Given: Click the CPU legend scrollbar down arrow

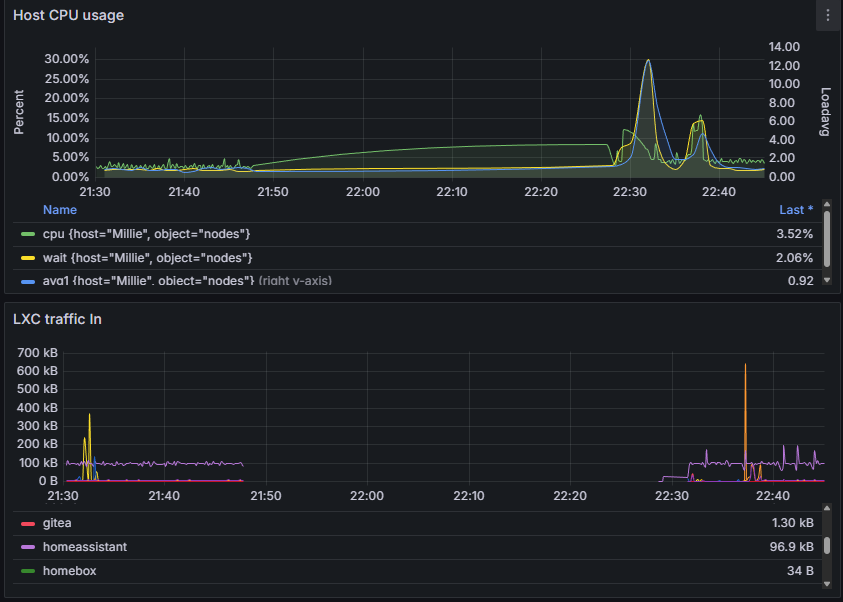Looking at the screenshot, I should click(826, 281).
